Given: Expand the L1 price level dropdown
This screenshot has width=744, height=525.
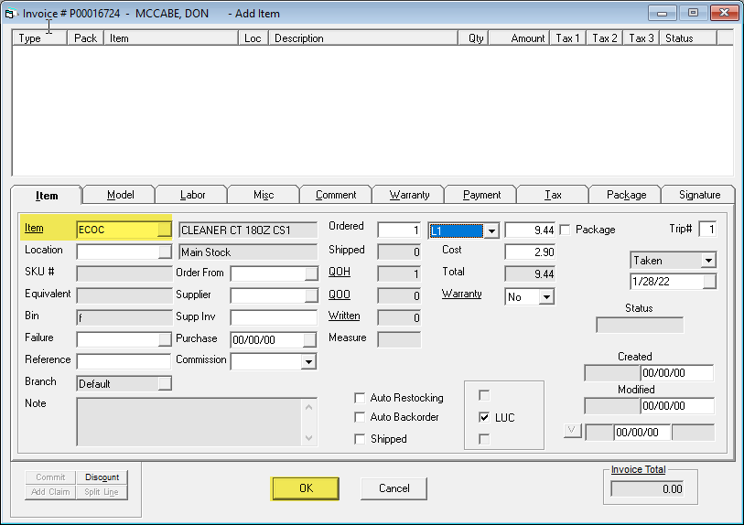Looking at the screenshot, I should tap(491, 231).
